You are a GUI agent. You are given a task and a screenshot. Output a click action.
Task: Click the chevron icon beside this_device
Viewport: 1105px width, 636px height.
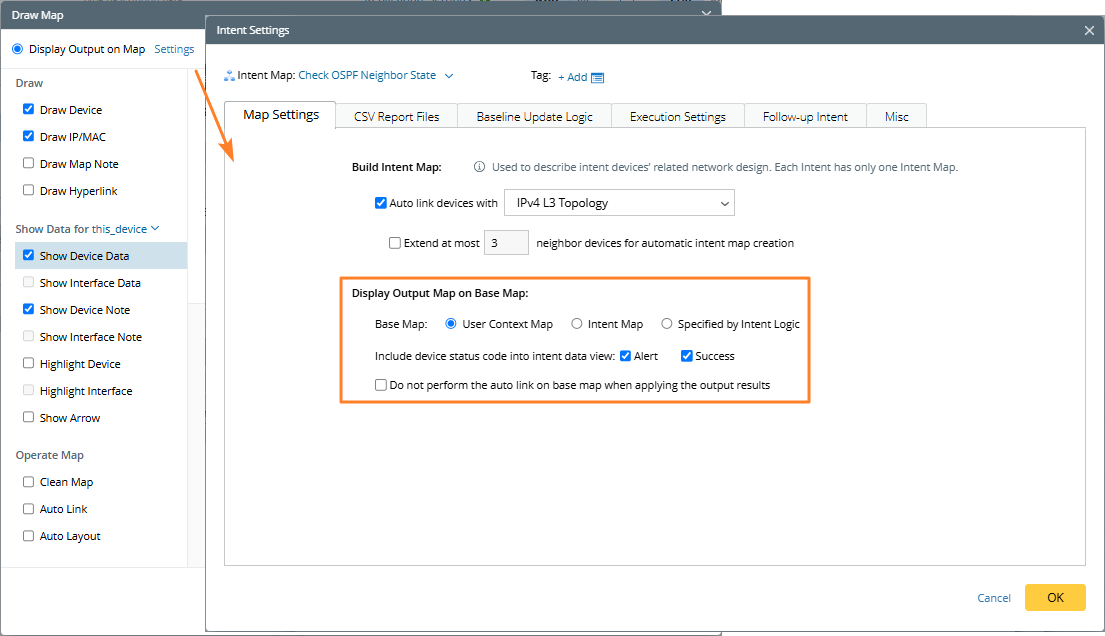(x=155, y=229)
